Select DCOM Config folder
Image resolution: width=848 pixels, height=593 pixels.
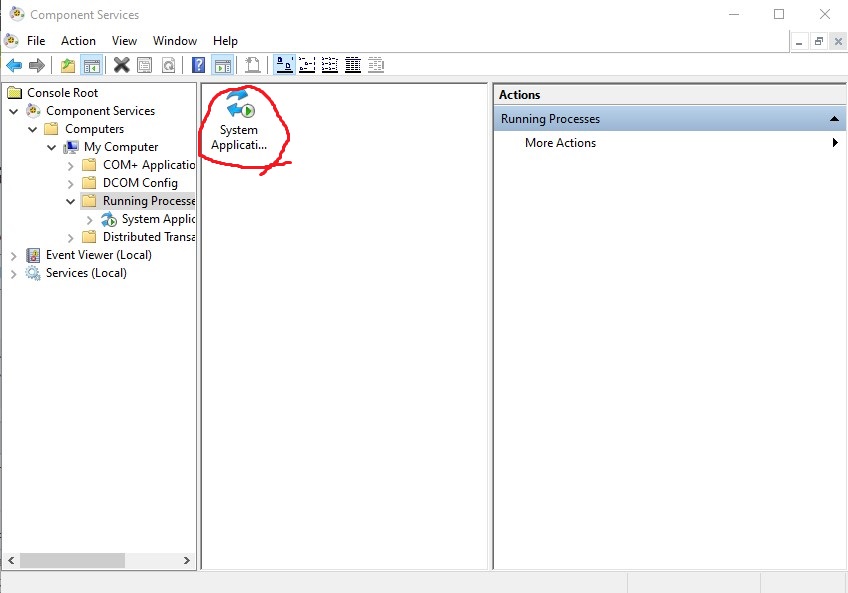point(140,183)
